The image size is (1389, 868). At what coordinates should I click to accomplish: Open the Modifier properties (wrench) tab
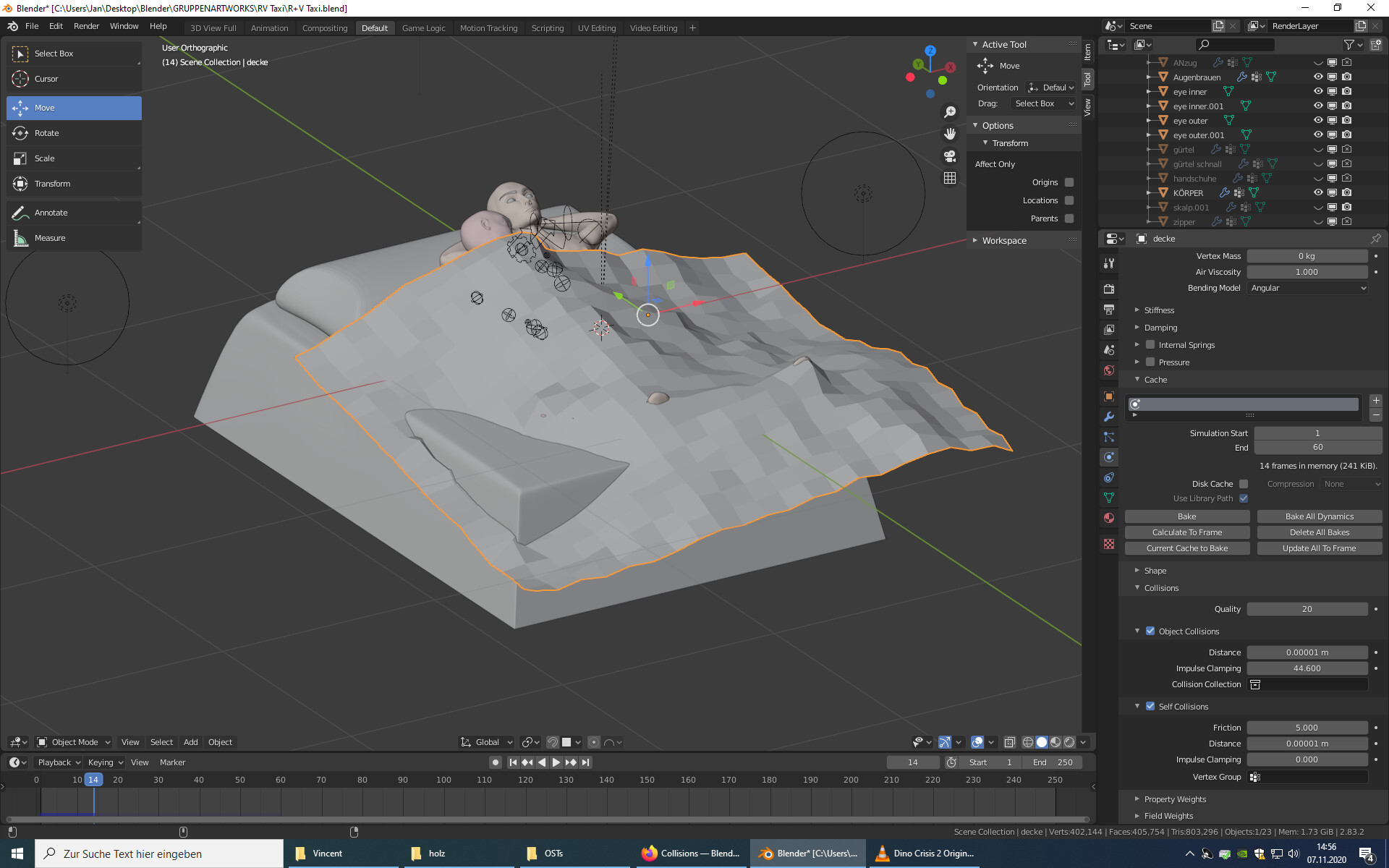[1108, 416]
